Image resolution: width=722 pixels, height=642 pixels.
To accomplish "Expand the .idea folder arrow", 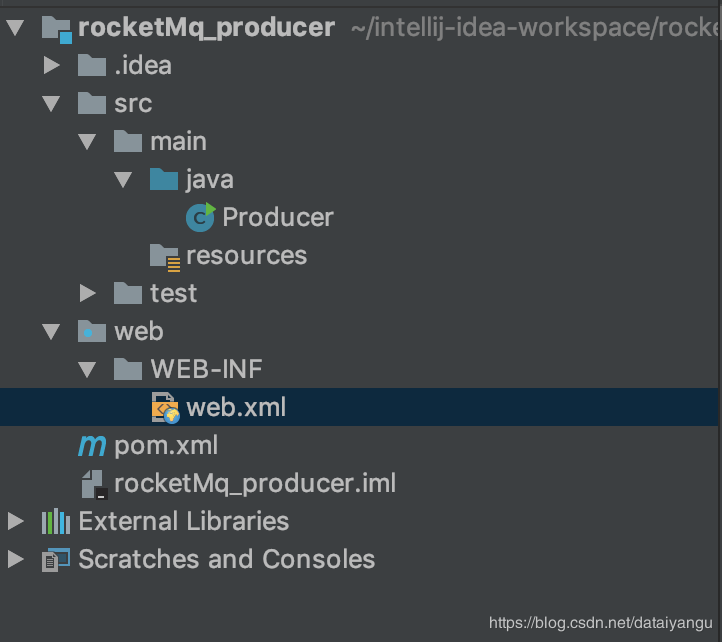I will pyautogui.click(x=52, y=65).
